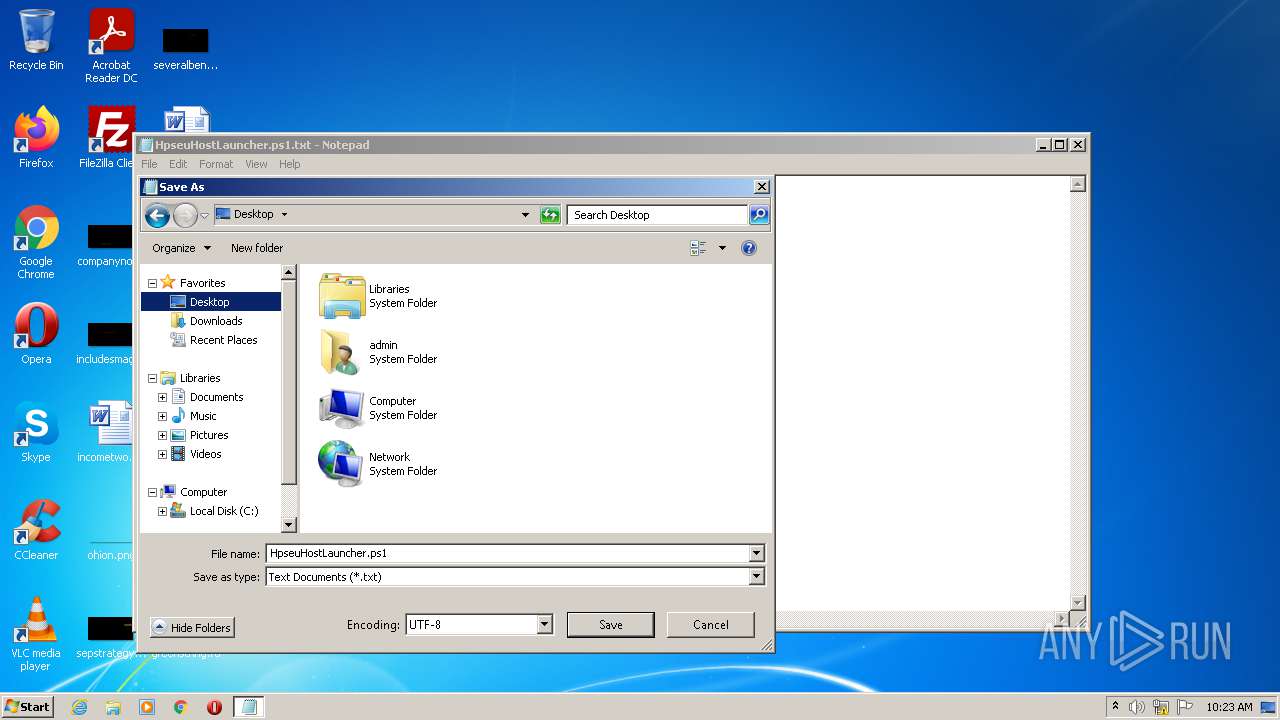Close the Save As dialog
Viewport: 1280px width, 720px height.
click(761, 187)
